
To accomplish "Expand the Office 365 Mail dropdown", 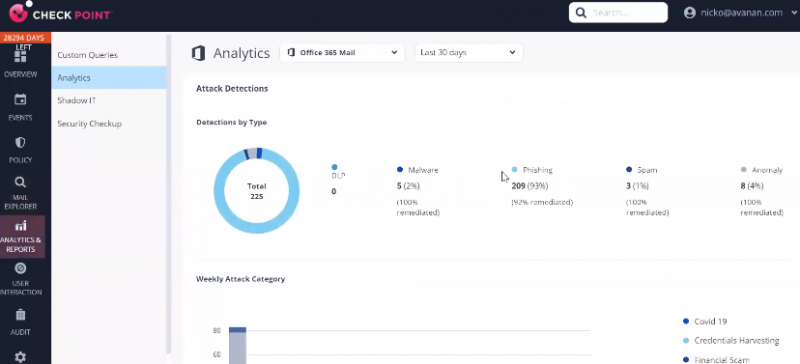I will [x=342, y=53].
